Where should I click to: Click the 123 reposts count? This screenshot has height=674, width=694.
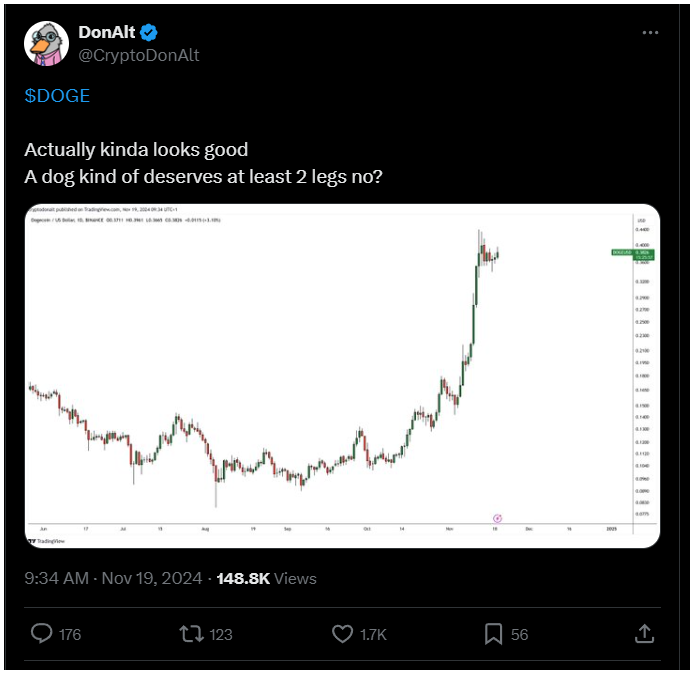pyautogui.click(x=221, y=635)
